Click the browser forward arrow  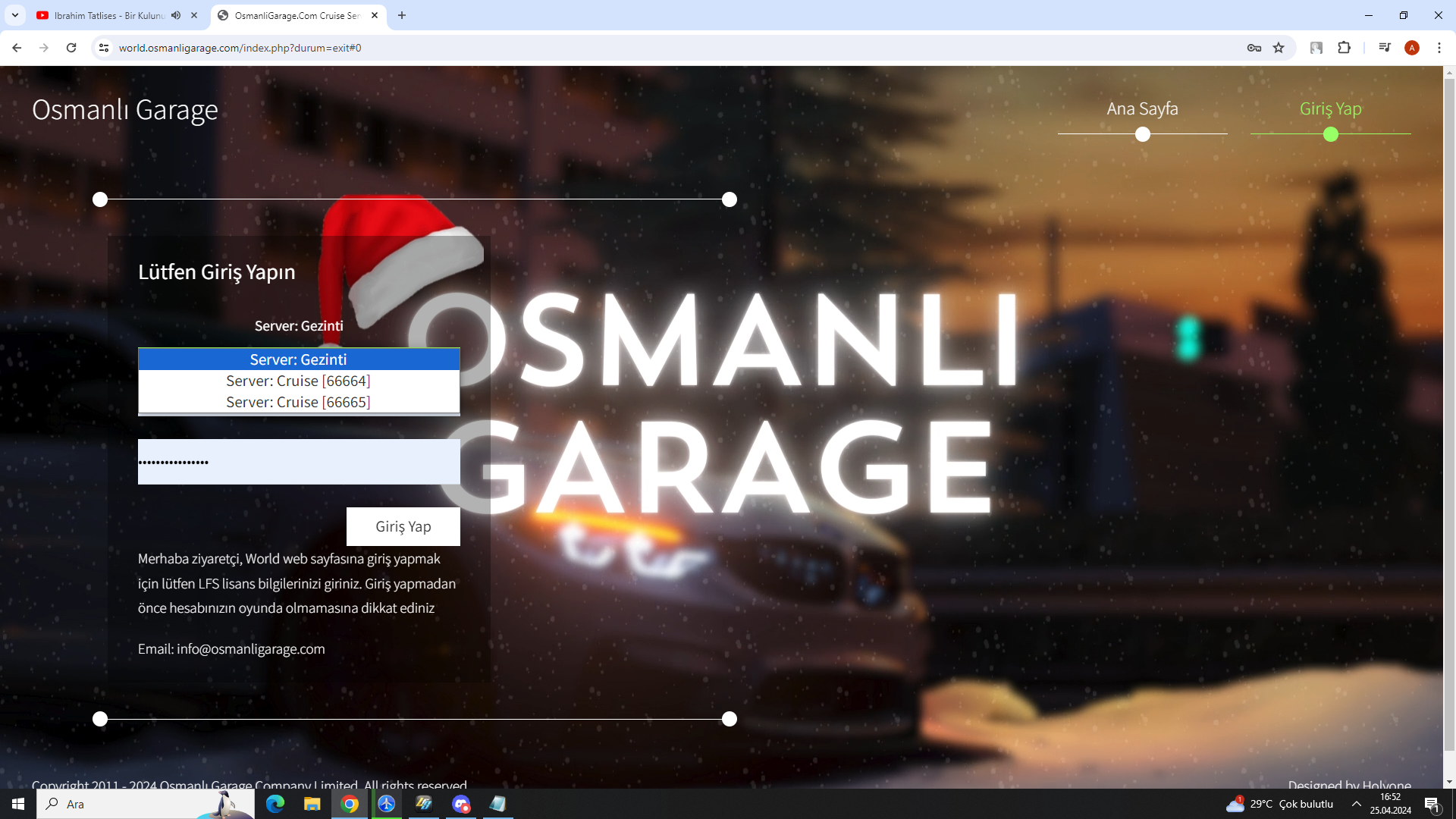pos(44,48)
